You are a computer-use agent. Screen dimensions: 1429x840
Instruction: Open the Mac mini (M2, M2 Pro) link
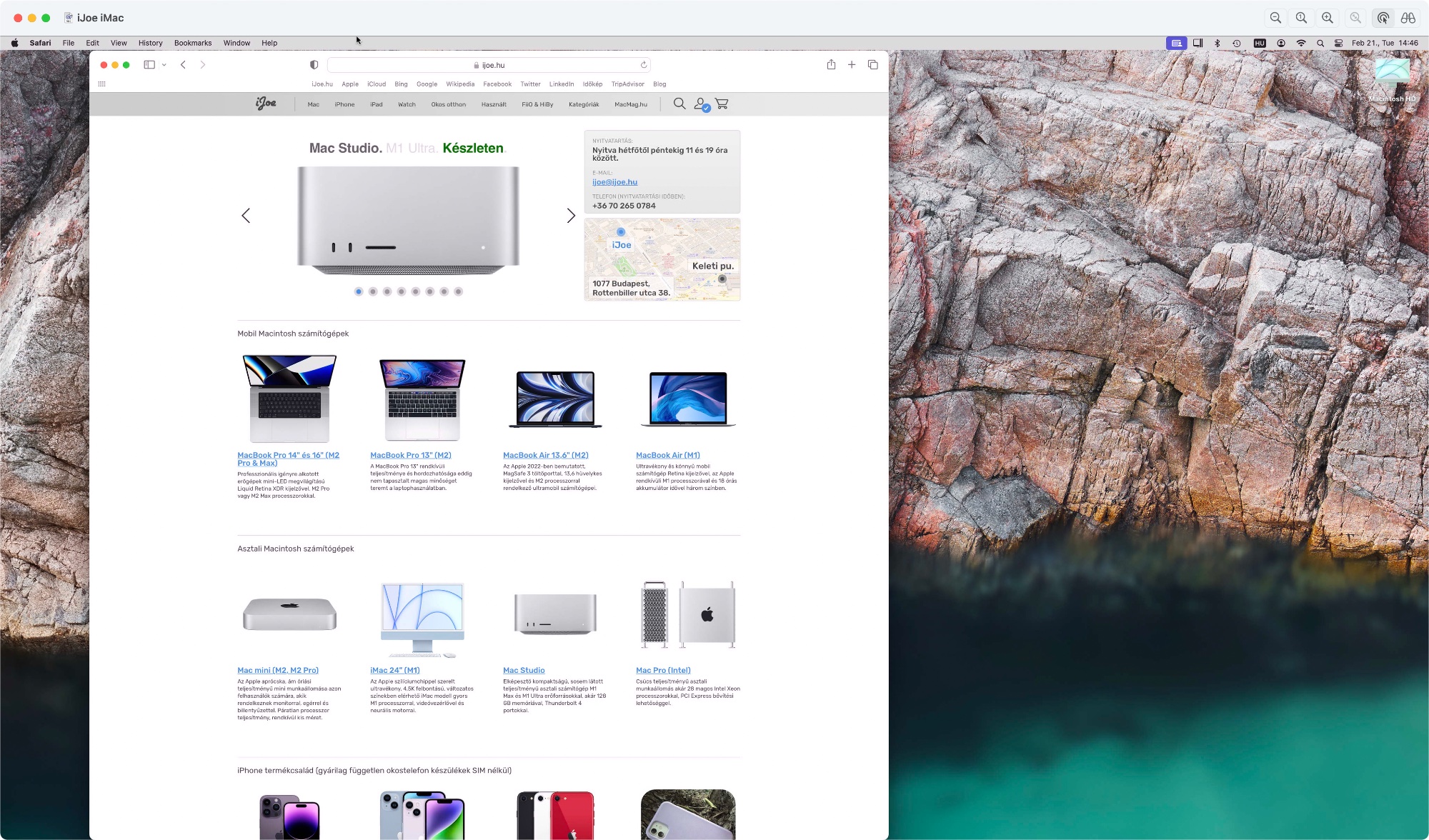click(x=278, y=670)
